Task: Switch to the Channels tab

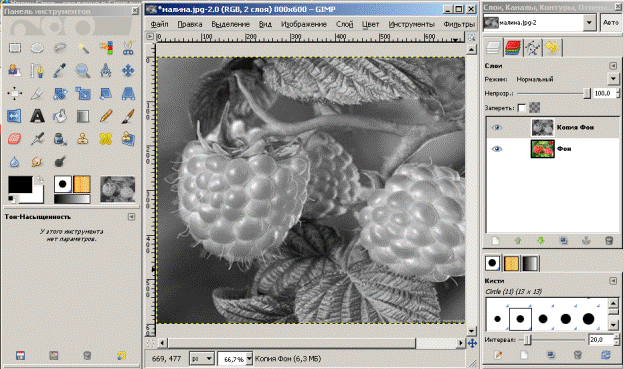Action: (513, 48)
